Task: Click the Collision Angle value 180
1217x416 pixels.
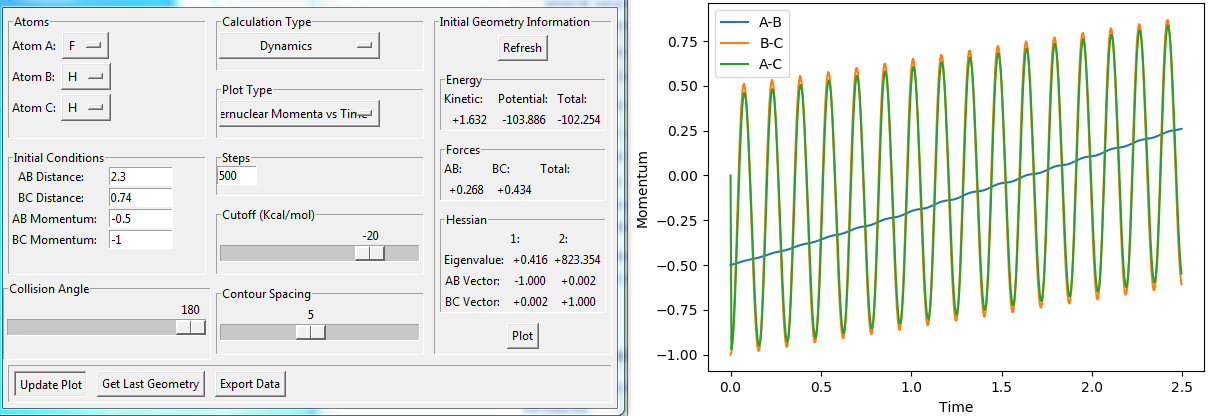Action: point(191,310)
